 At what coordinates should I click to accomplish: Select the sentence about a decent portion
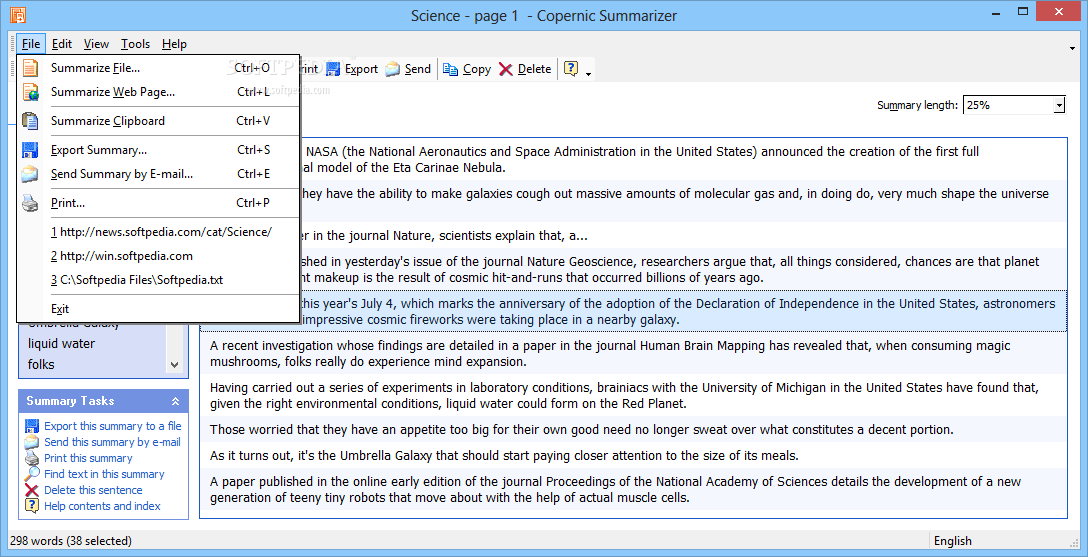pyautogui.click(x=633, y=429)
